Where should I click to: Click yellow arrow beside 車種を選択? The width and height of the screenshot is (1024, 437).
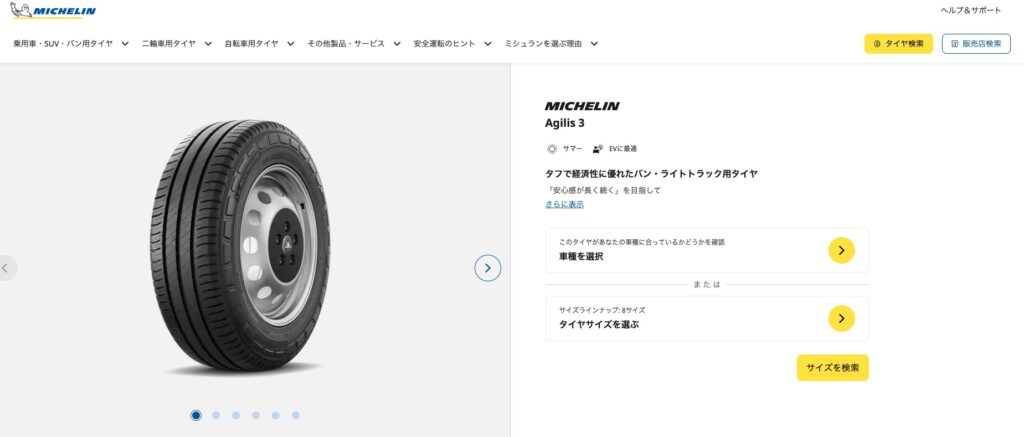coord(841,250)
